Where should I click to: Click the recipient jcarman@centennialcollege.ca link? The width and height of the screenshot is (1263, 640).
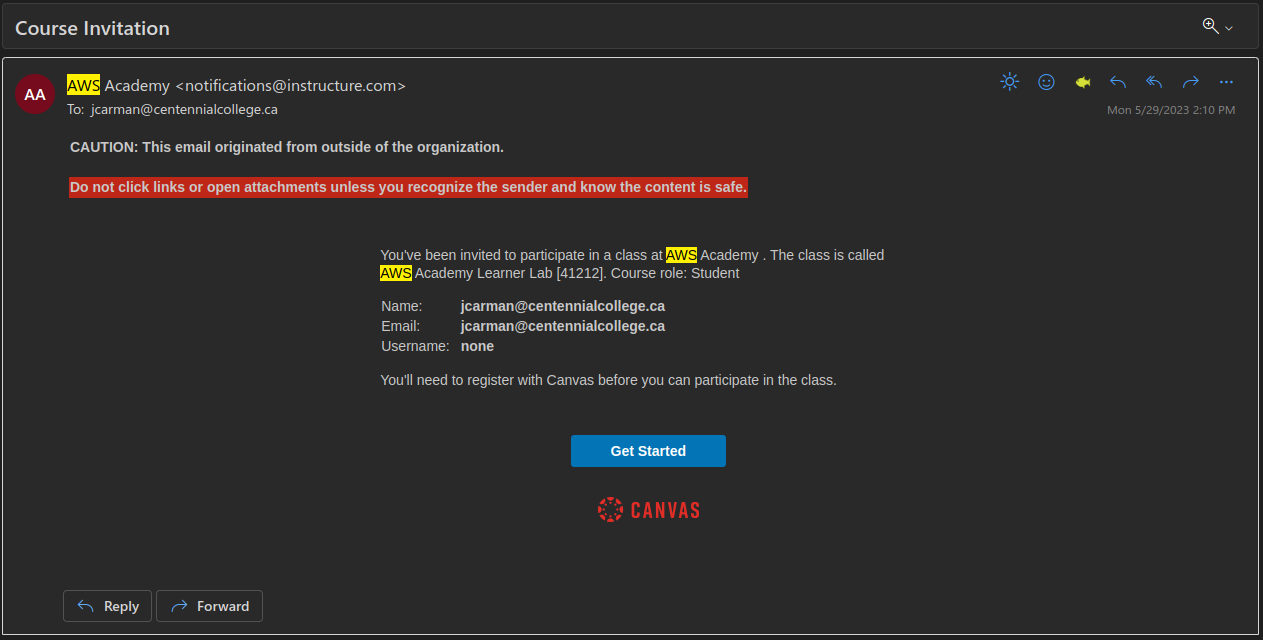184,109
